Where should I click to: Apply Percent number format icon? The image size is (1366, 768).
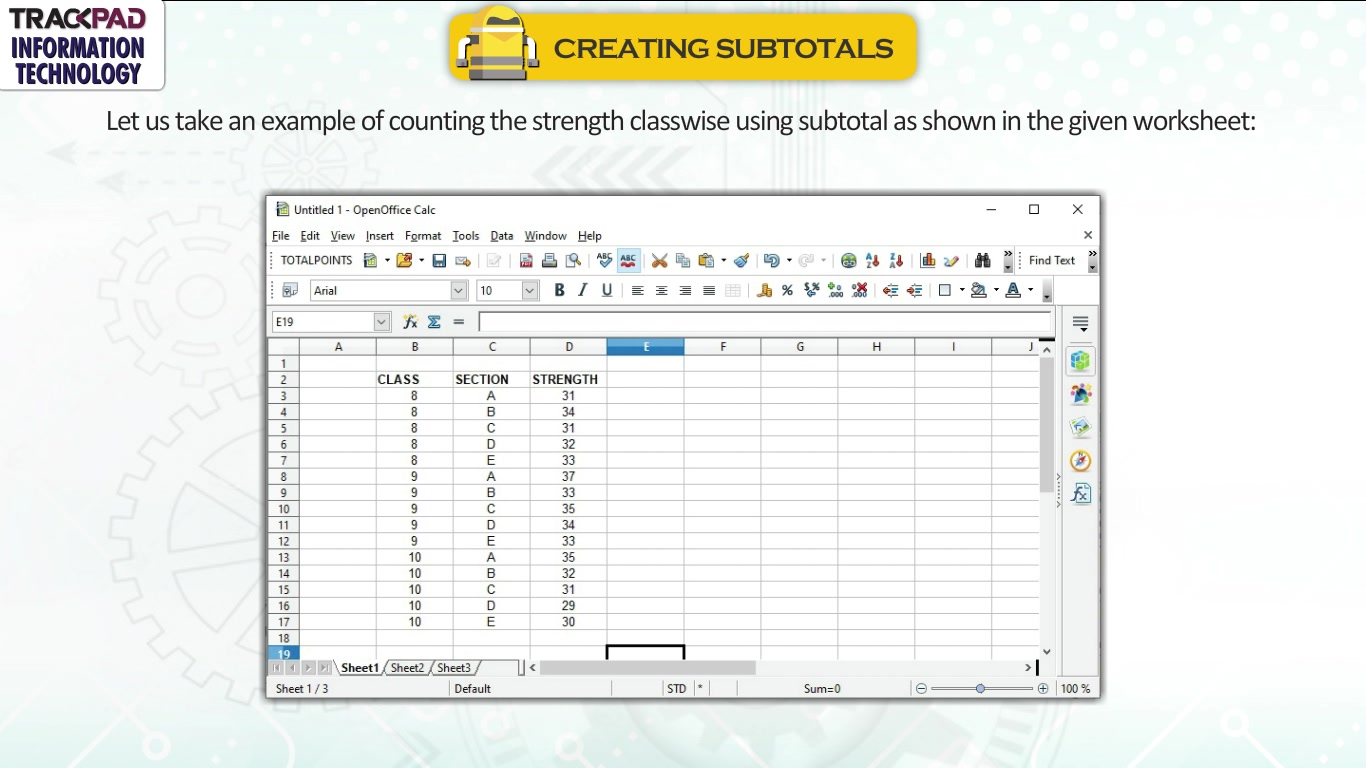[x=788, y=290]
